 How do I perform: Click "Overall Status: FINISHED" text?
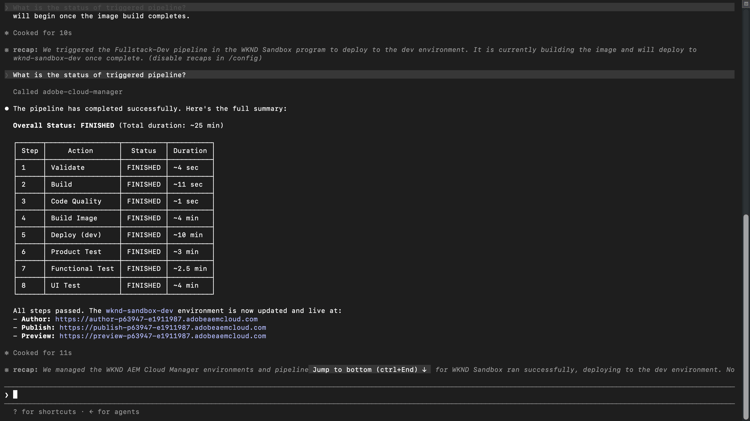pyautogui.click(x=64, y=125)
